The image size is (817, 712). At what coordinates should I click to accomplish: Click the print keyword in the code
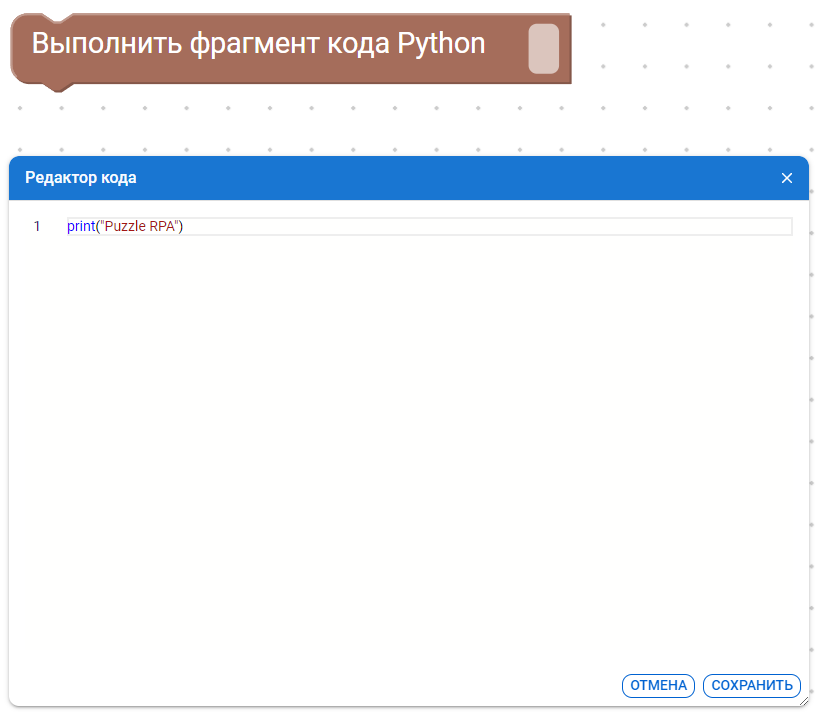[80, 226]
